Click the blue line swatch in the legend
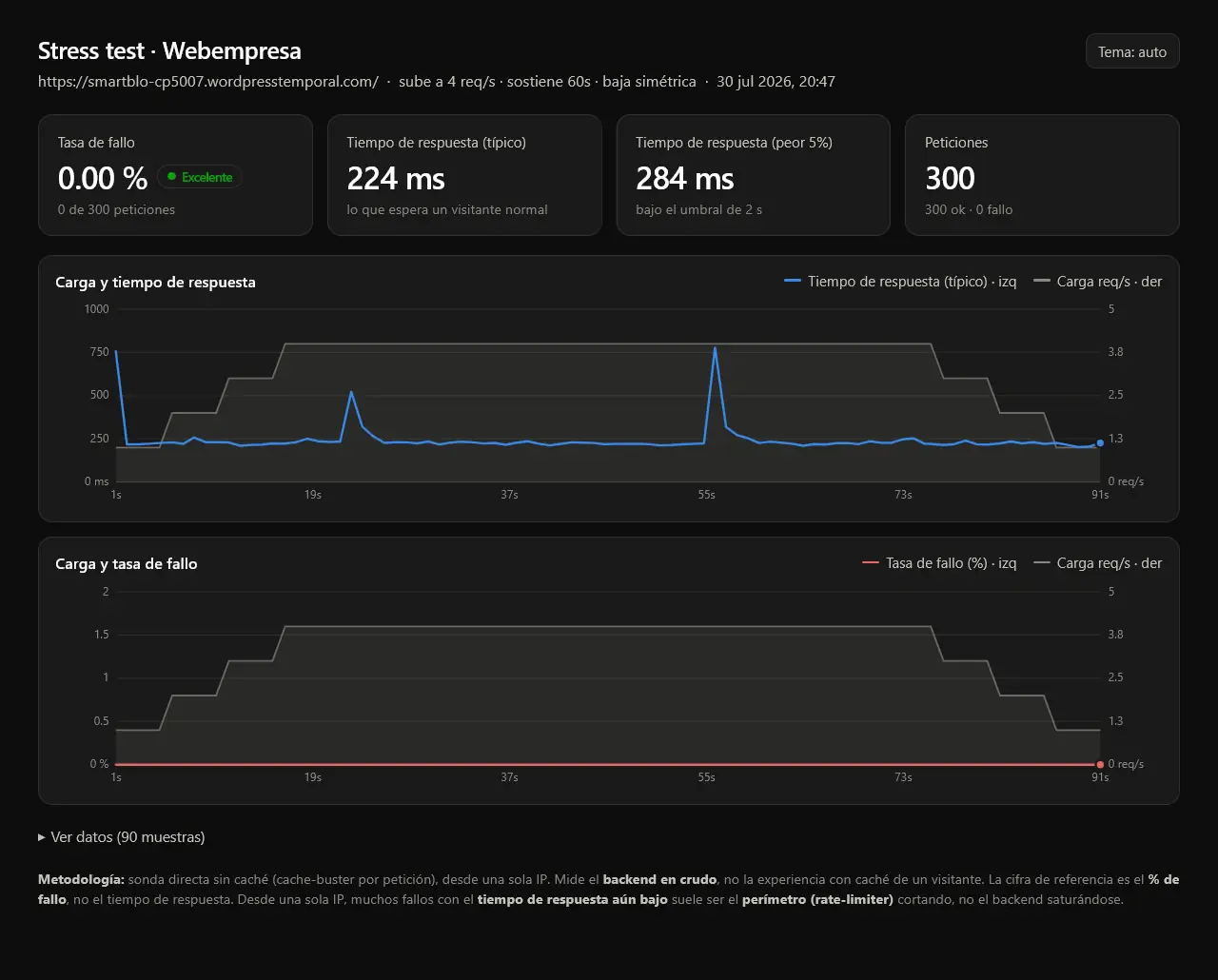Screen dimensions: 1218x980 pos(793,282)
